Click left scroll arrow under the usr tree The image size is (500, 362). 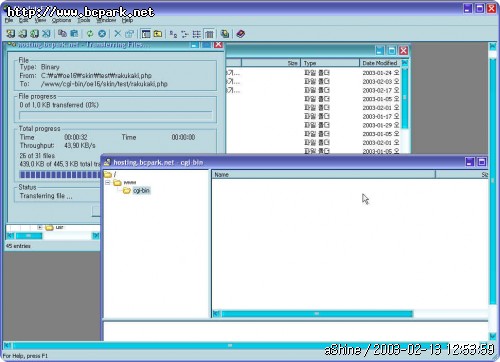(x=10, y=236)
